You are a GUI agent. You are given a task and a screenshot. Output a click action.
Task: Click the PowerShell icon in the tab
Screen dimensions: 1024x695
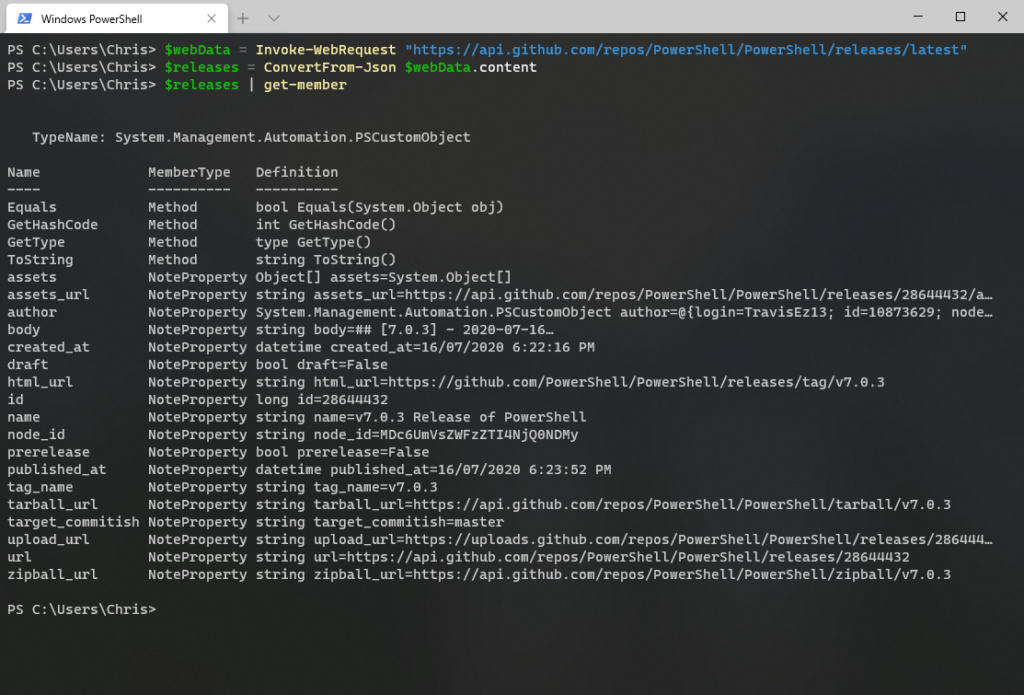point(23,17)
